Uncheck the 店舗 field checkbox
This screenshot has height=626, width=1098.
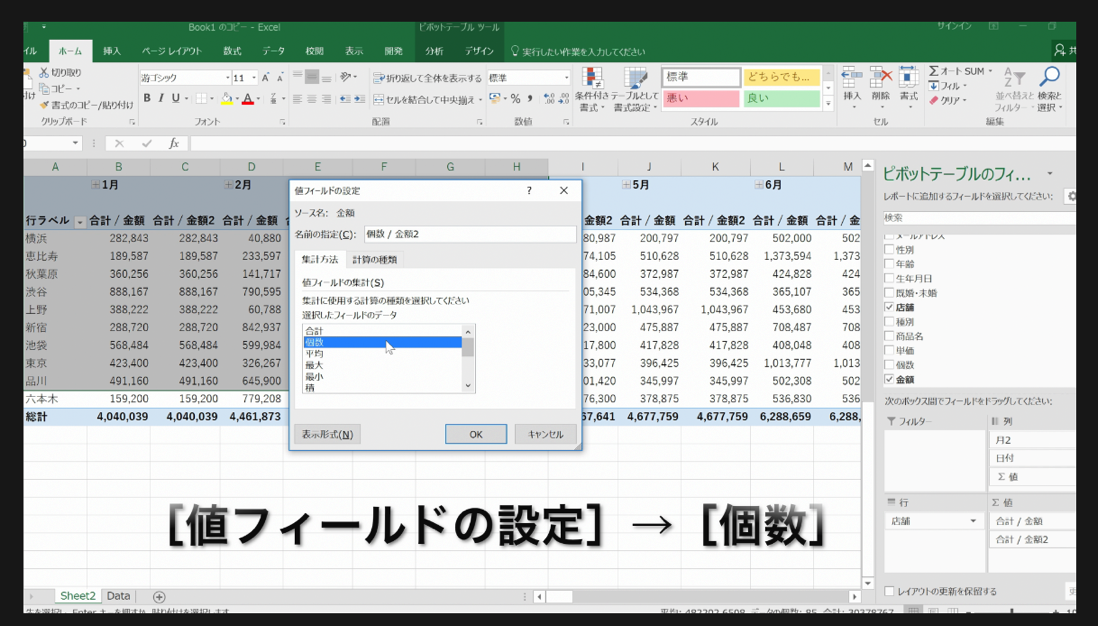(889, 307)
